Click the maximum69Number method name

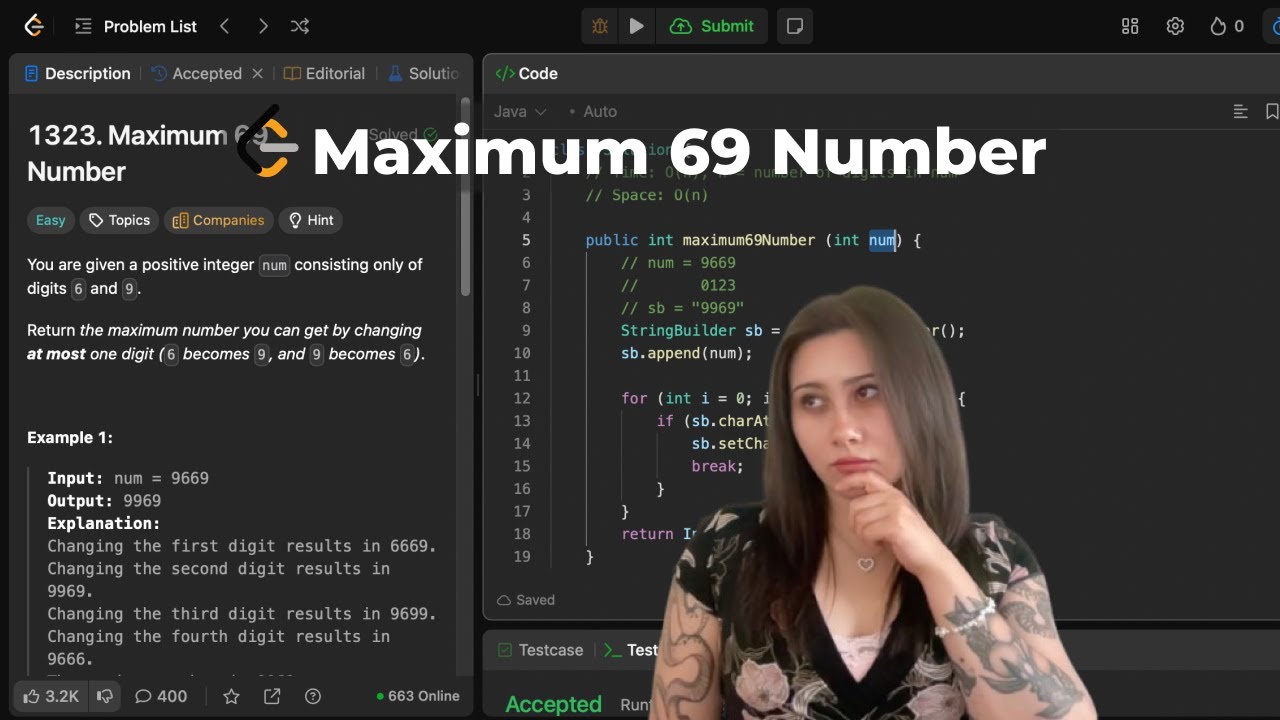(x=748, y=240)
